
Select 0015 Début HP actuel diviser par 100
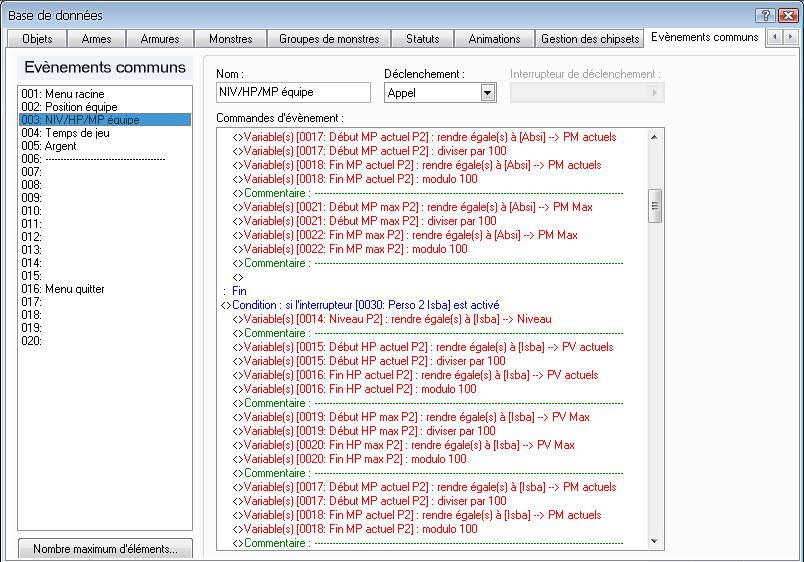click(369, 361)
